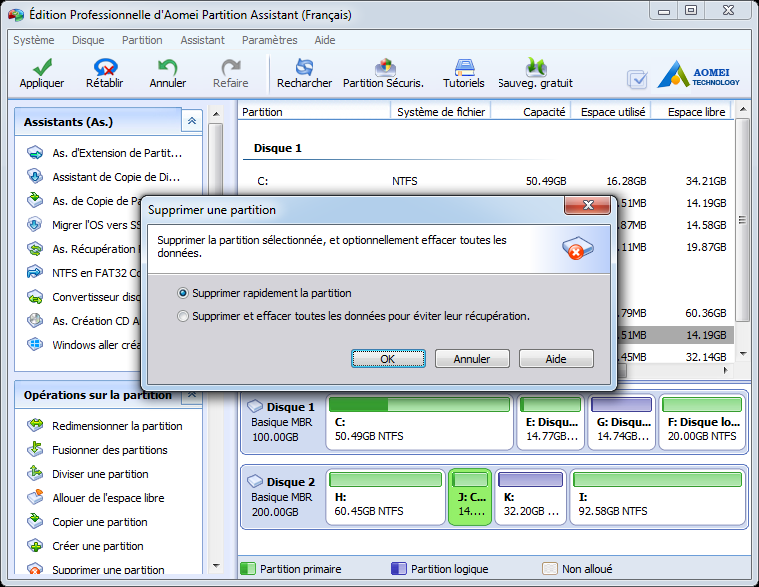The image size is (759, 587).
Task: Click the Annuler undo arrow in toolbar
Action: coord(168,67)
